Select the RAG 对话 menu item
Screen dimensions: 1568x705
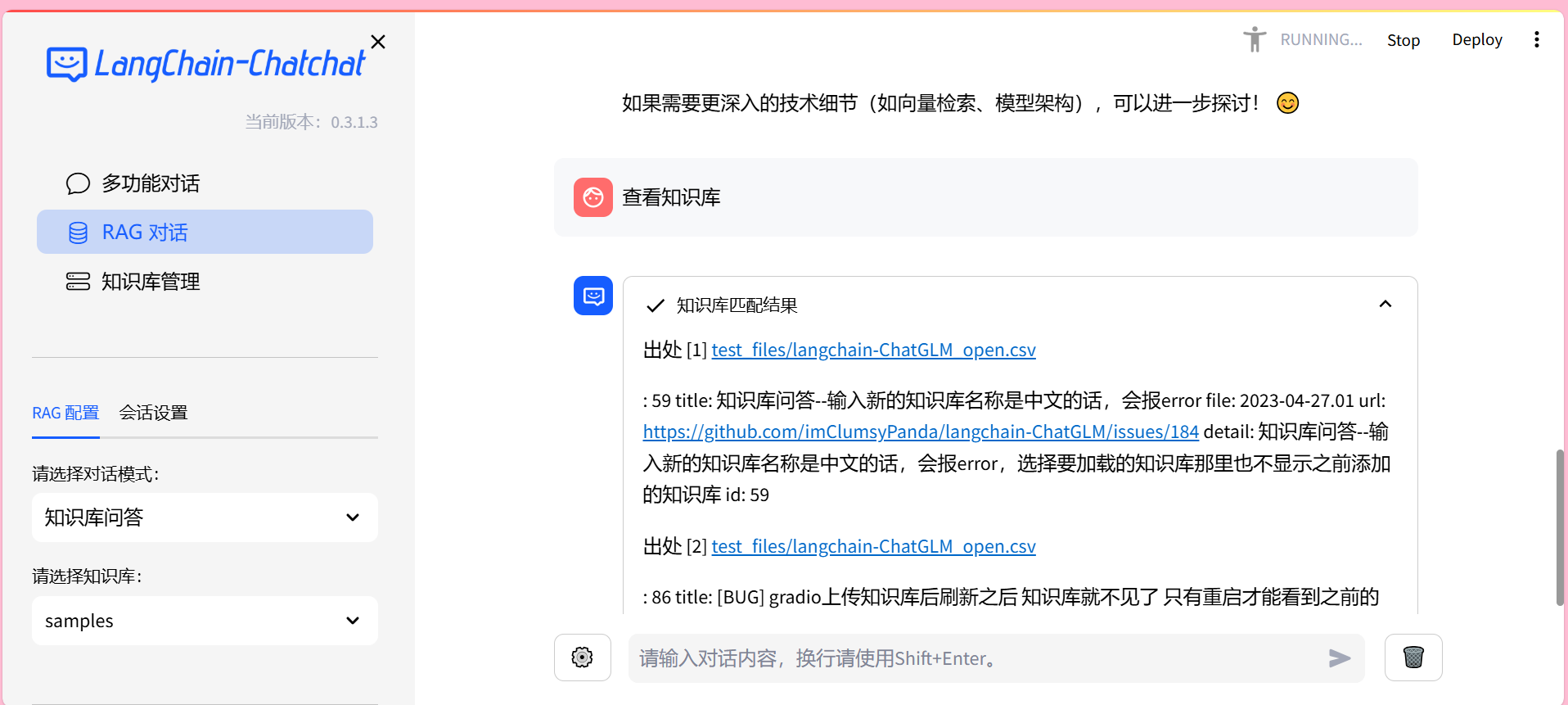pos(205,232)
